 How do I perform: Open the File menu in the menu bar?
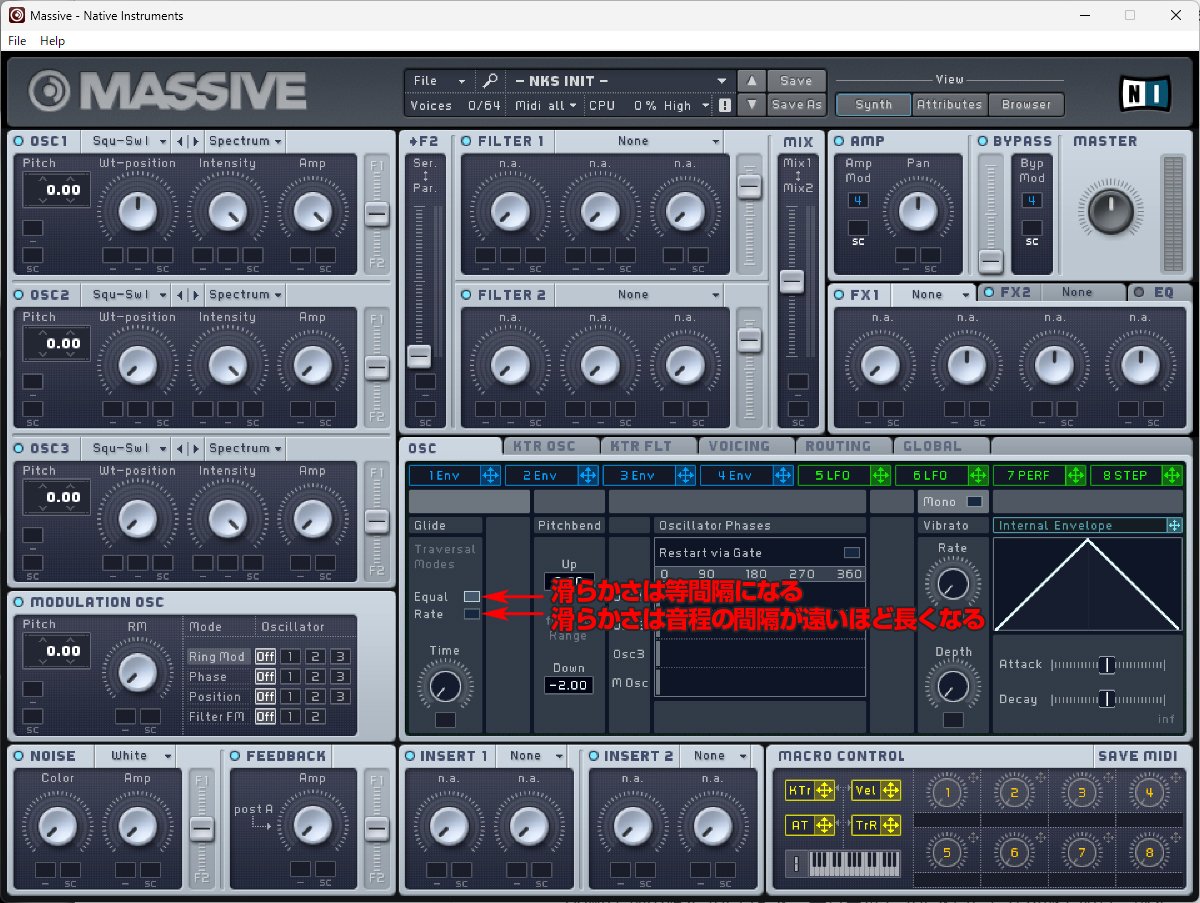pyautogui.click(x=17, y=41)
